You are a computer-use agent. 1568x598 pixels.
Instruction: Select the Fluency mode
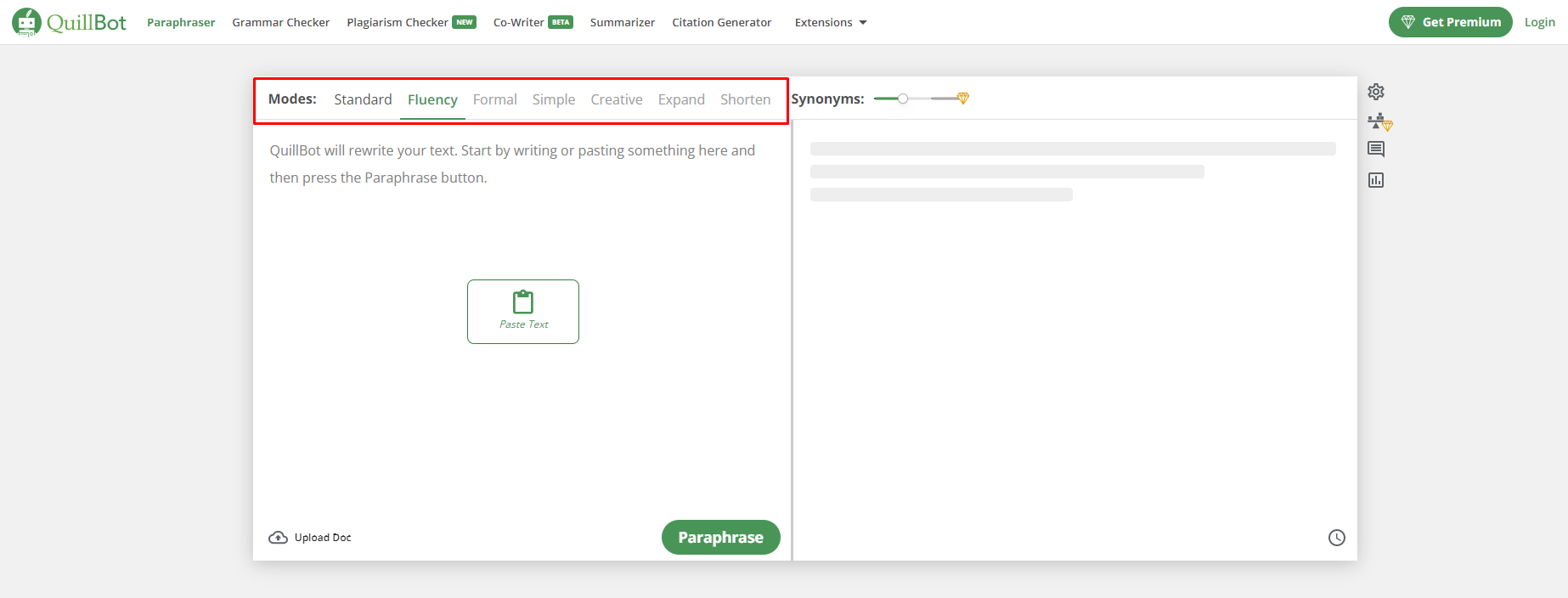coord(432,99)
